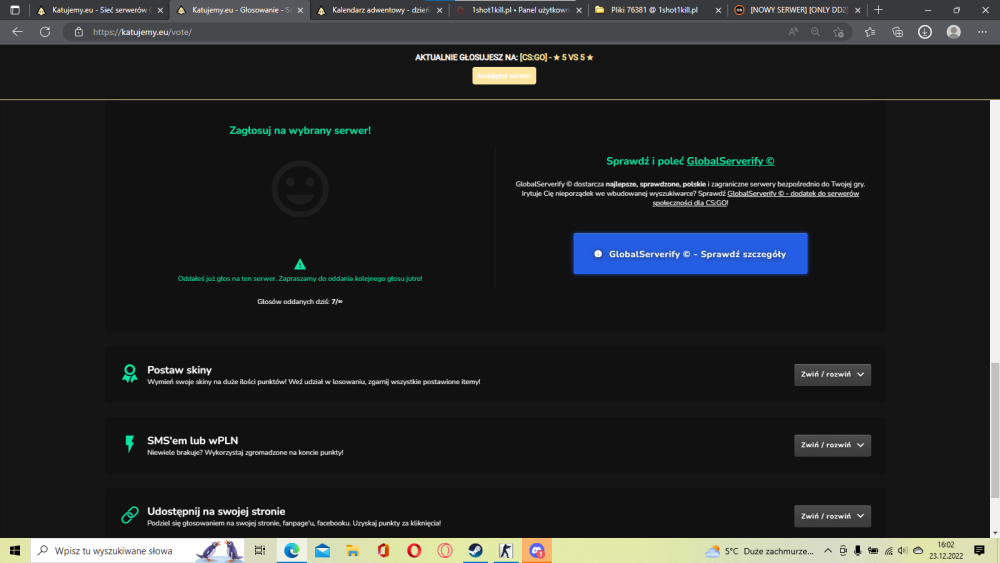Show hidden system tray icons
Screen dimensions: 1000x563
[828, 550]
